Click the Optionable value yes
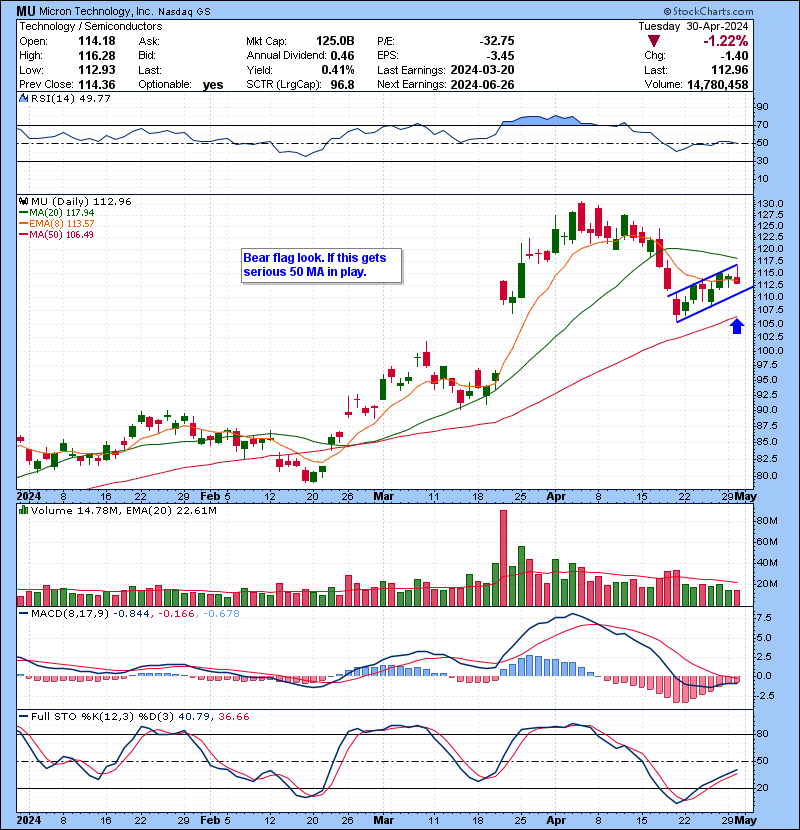 click(213, 85)
